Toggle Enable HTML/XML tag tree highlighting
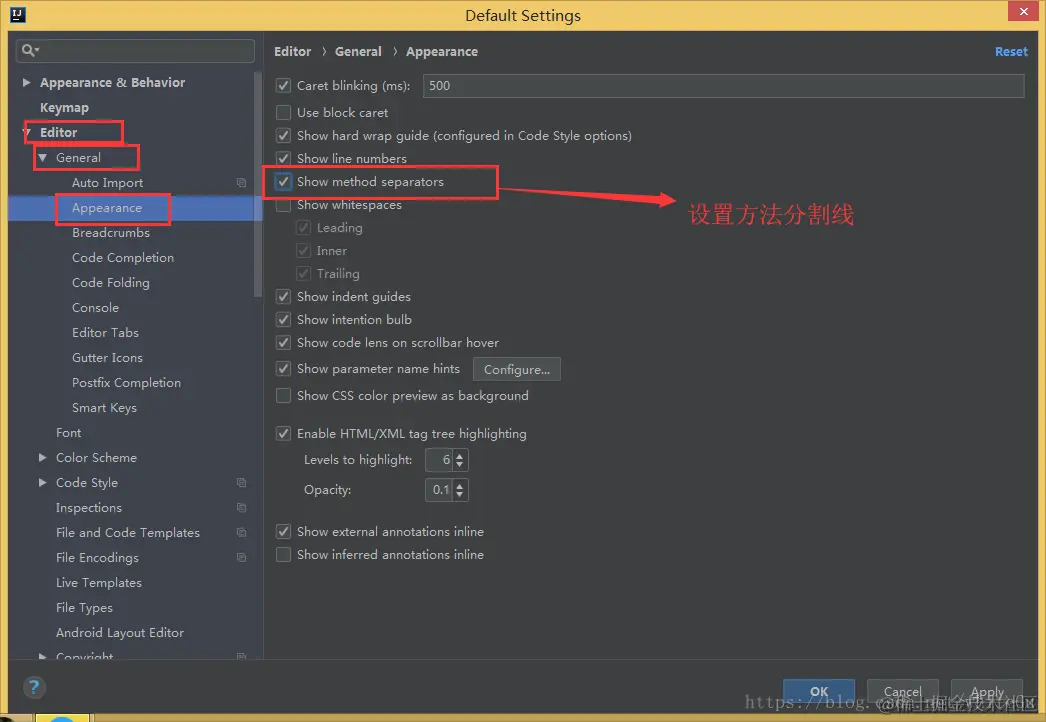Viewport: 1046px width, 722px height. pos(284,434)
